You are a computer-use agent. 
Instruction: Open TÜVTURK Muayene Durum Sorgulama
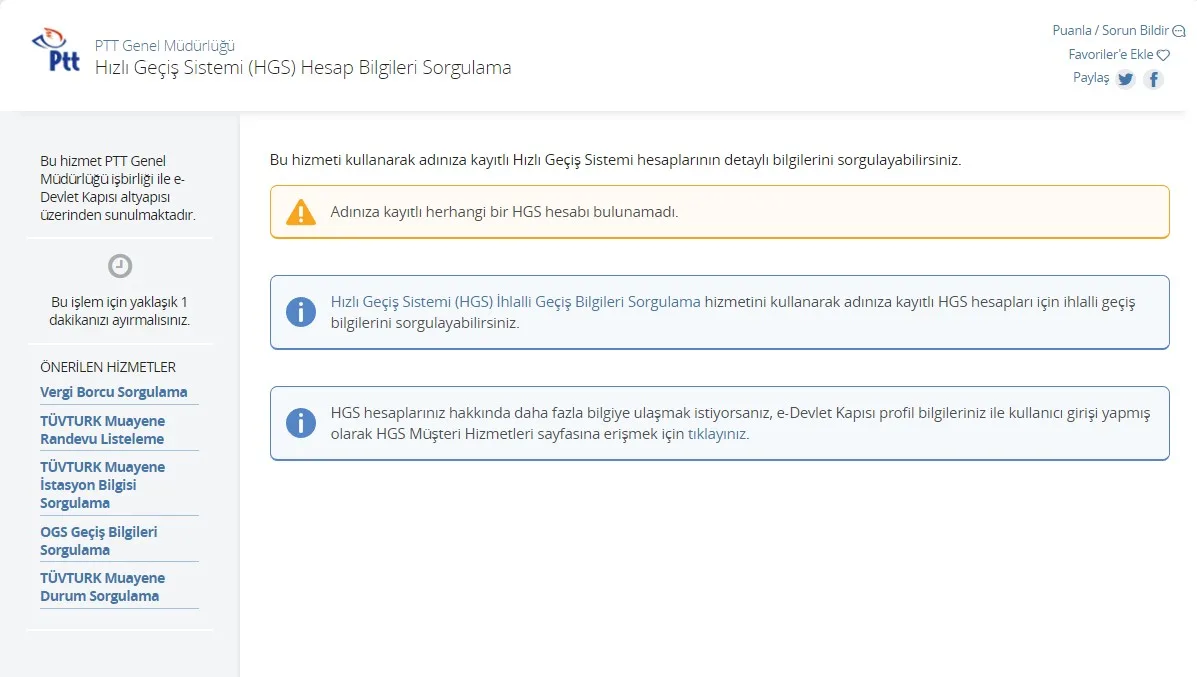coord(102,587)
